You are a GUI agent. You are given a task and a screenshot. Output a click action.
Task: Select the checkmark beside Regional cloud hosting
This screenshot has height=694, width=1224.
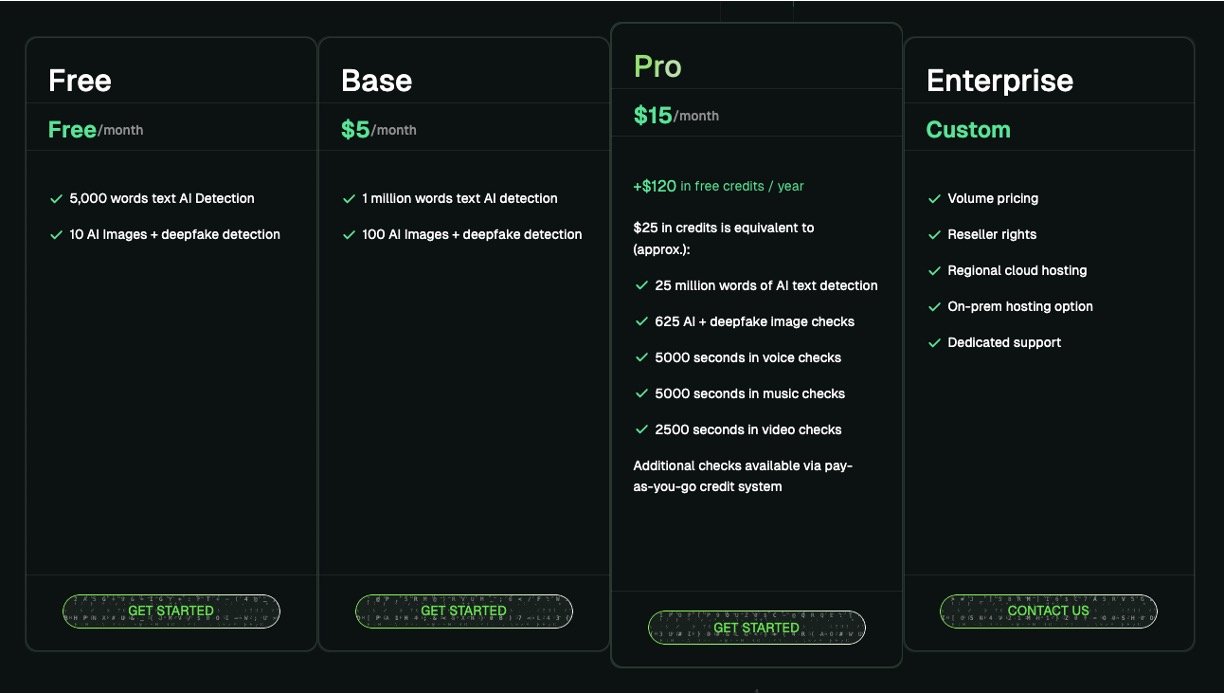pos(935,271)
